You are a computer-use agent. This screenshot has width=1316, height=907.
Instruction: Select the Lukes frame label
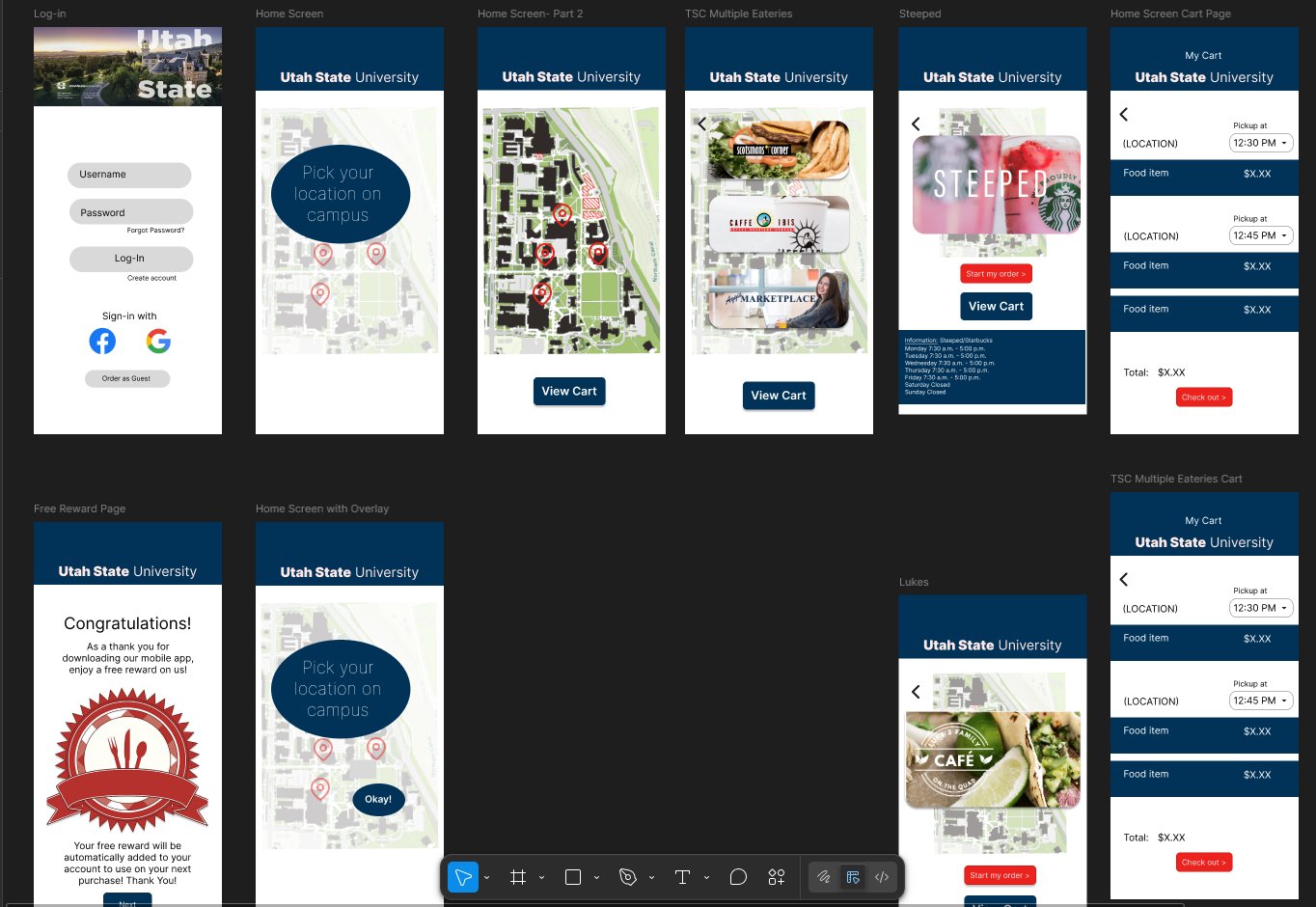click(914, 582)
